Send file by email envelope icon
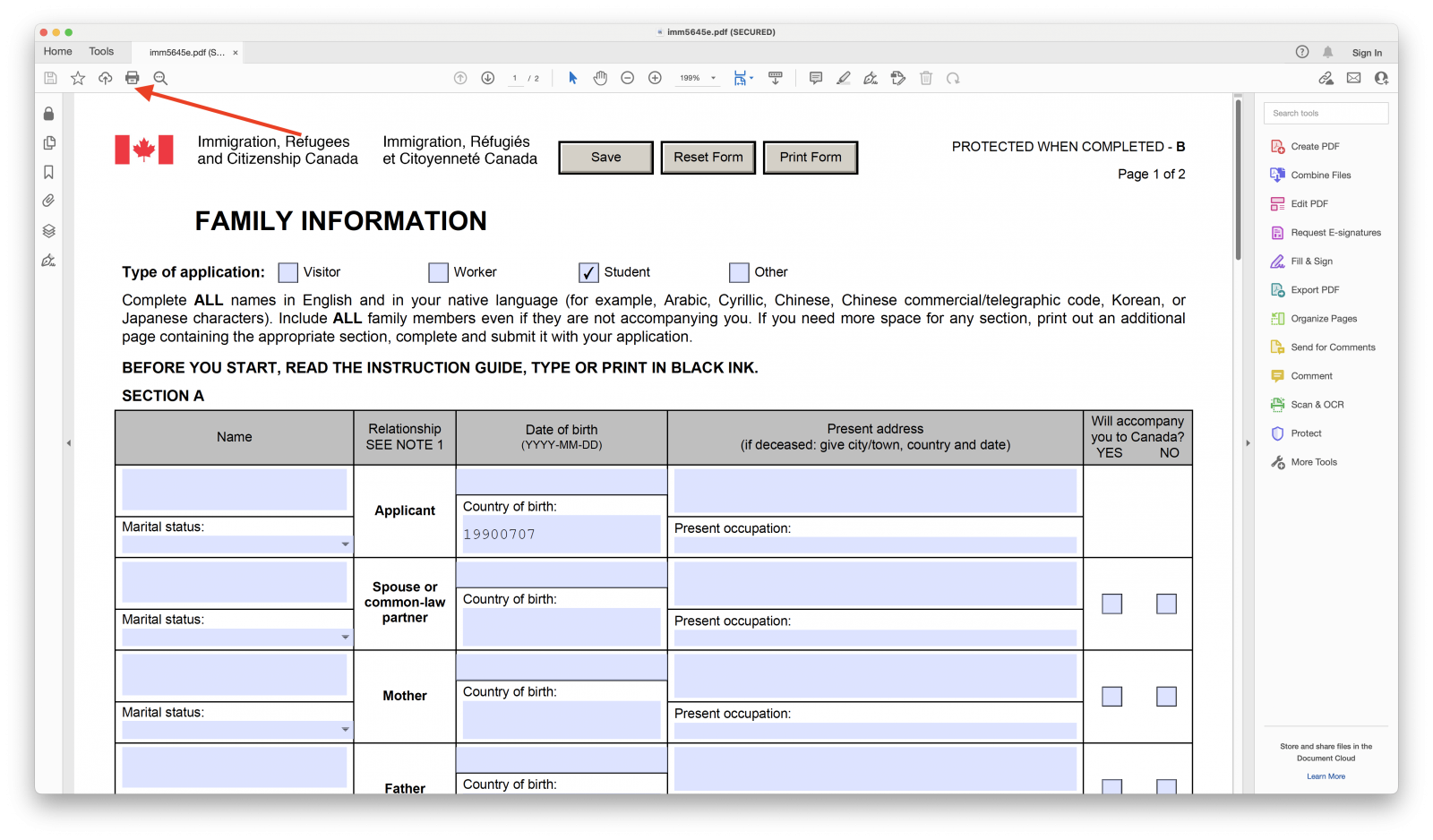The width and height of the screenshot is (1433, 840). click(x=1354, y=78)
